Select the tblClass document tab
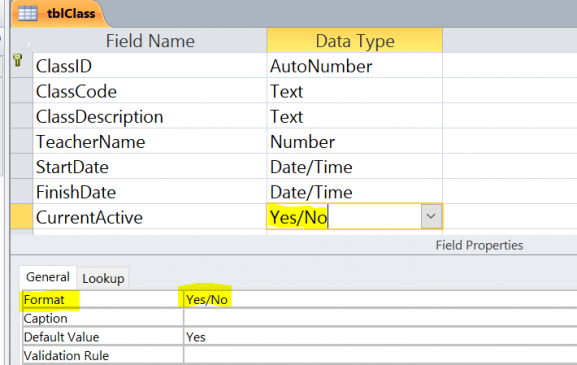 tap(59, 14)
